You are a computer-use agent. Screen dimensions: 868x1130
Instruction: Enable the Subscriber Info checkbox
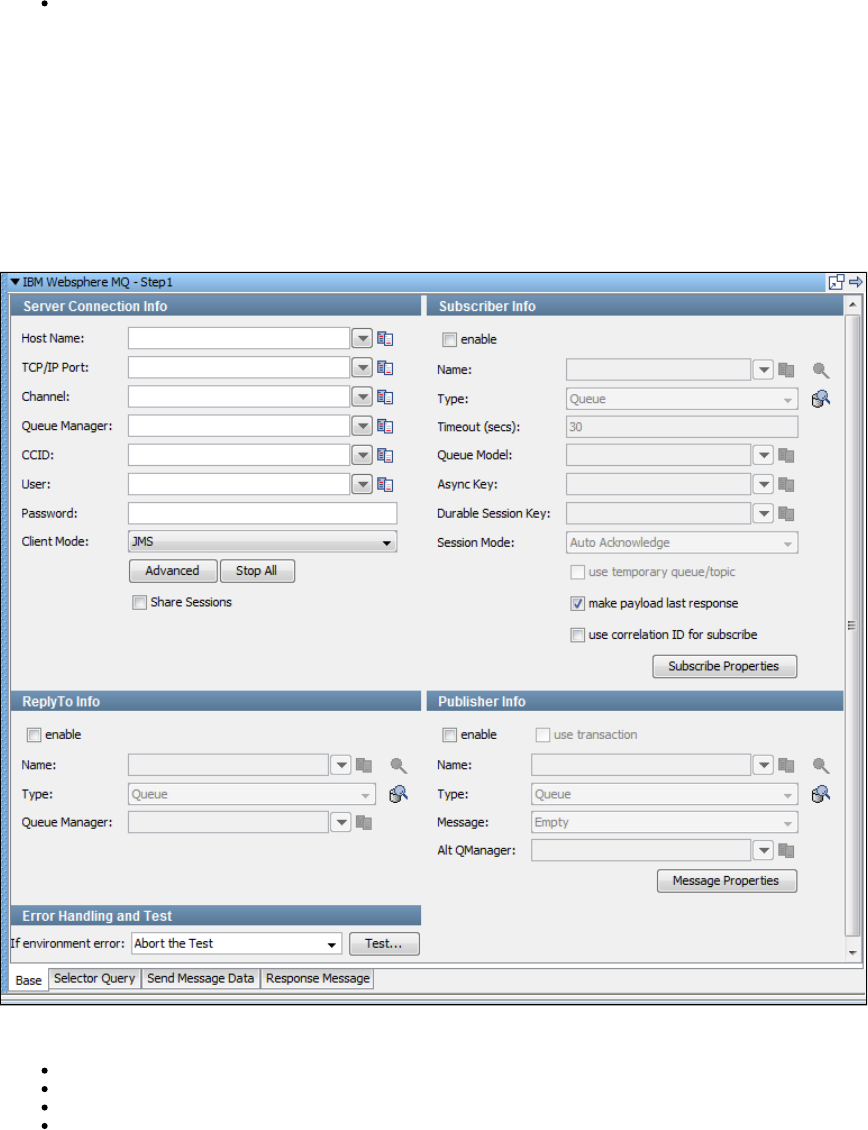click(x=450, y=339)
